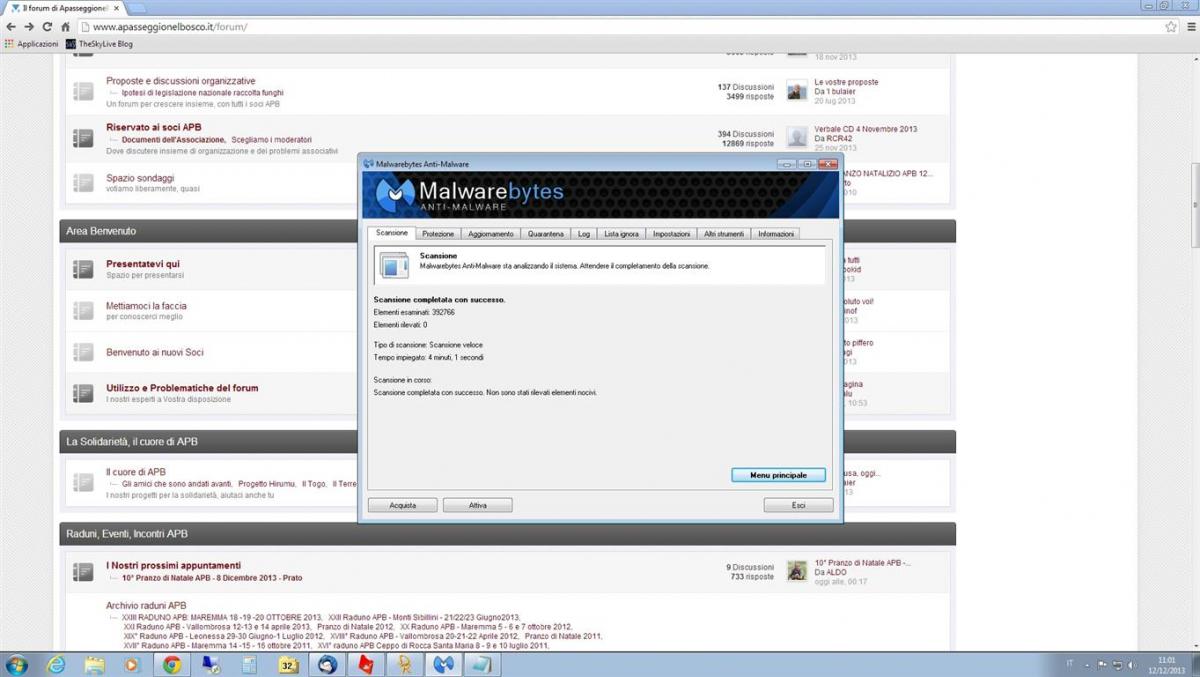The width and height of the screenshot is (1200, 677).
Task: Click the volume speaker tray icon
Action: 1132,664
